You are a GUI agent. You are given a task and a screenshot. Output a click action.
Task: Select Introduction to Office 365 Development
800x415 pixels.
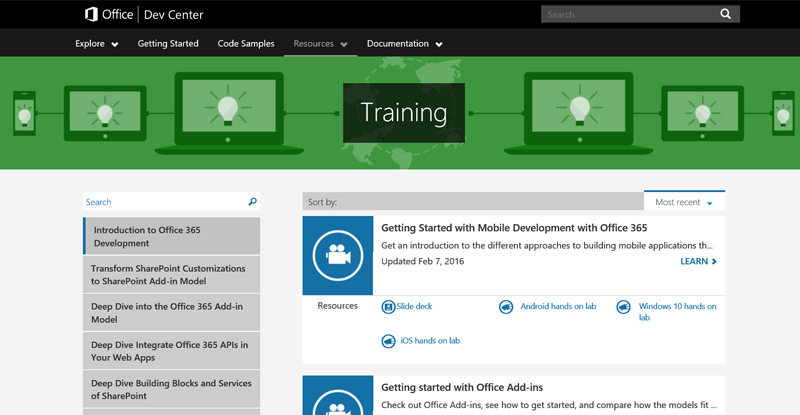pyautogui.click(x=171, y=236)
